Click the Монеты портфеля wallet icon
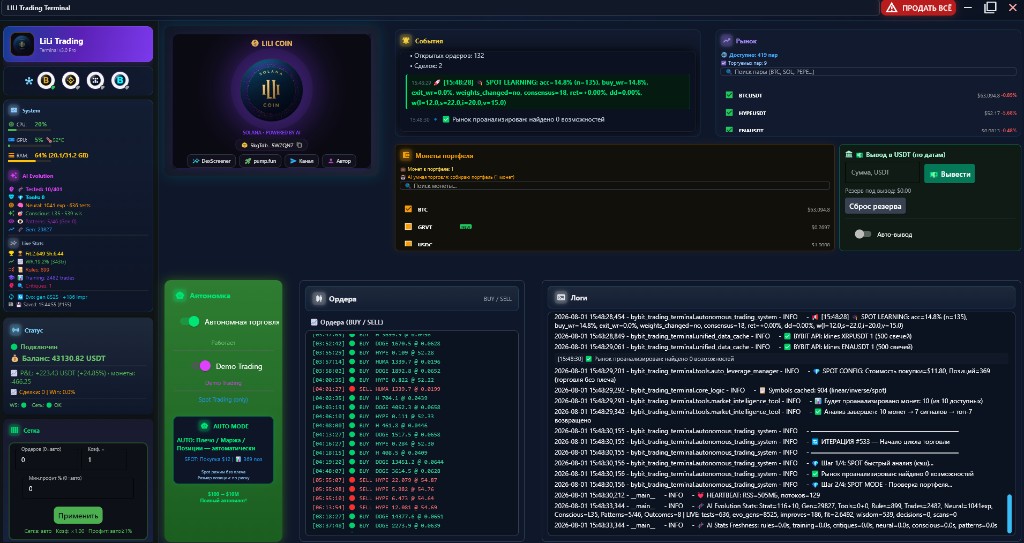The width and height of the screenshot is (1024, 543). click(406, 156)
